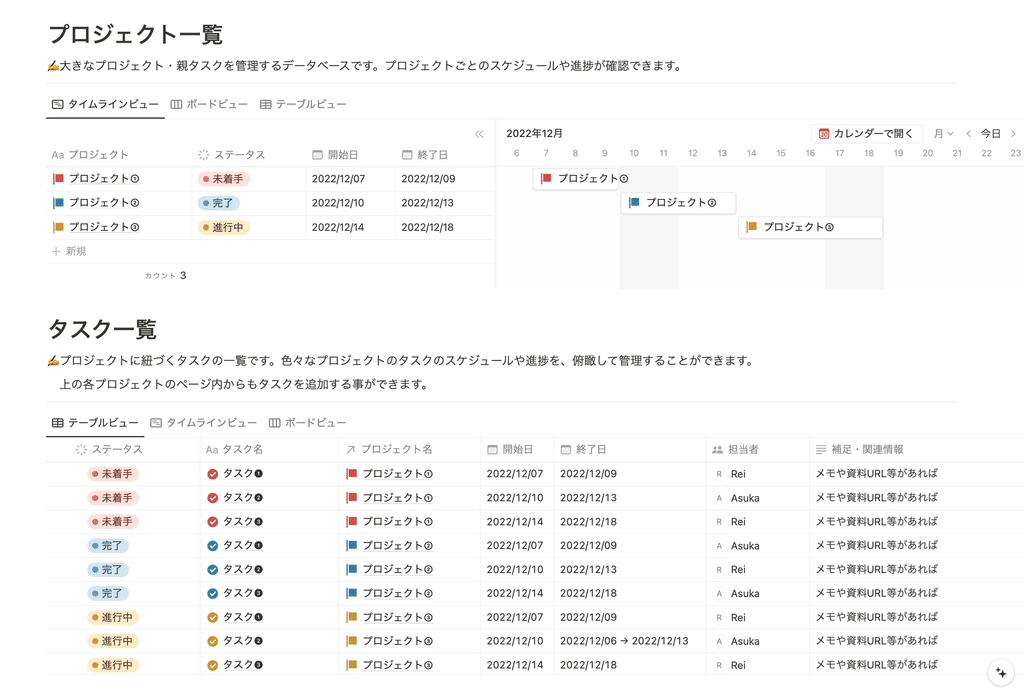
Task: Click カレンダーで開く button
Action: tap(867, 134)
